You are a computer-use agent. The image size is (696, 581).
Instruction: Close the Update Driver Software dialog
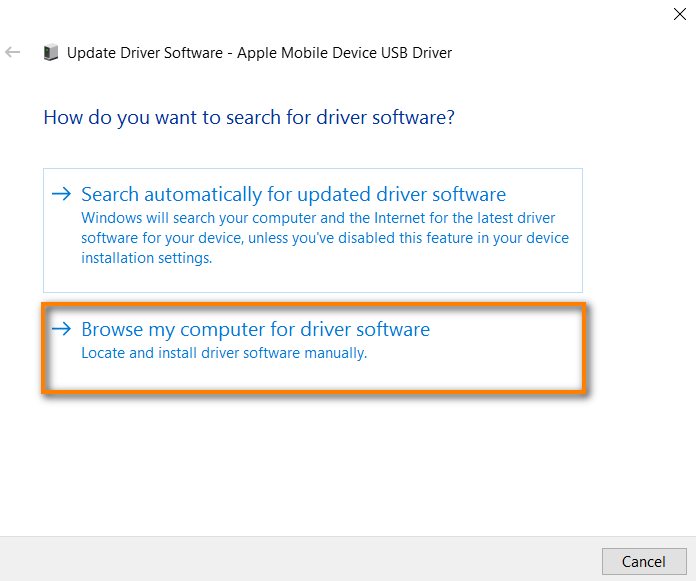click(680, 14)
